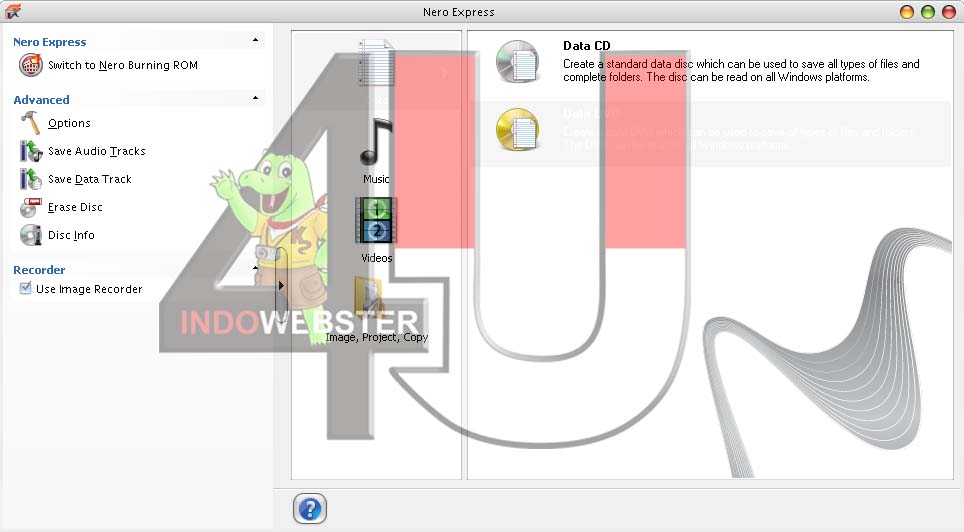Viewport: 964px width, 532px height.
Task: Click the Save Audio Tracks icon
Action: 31,151
